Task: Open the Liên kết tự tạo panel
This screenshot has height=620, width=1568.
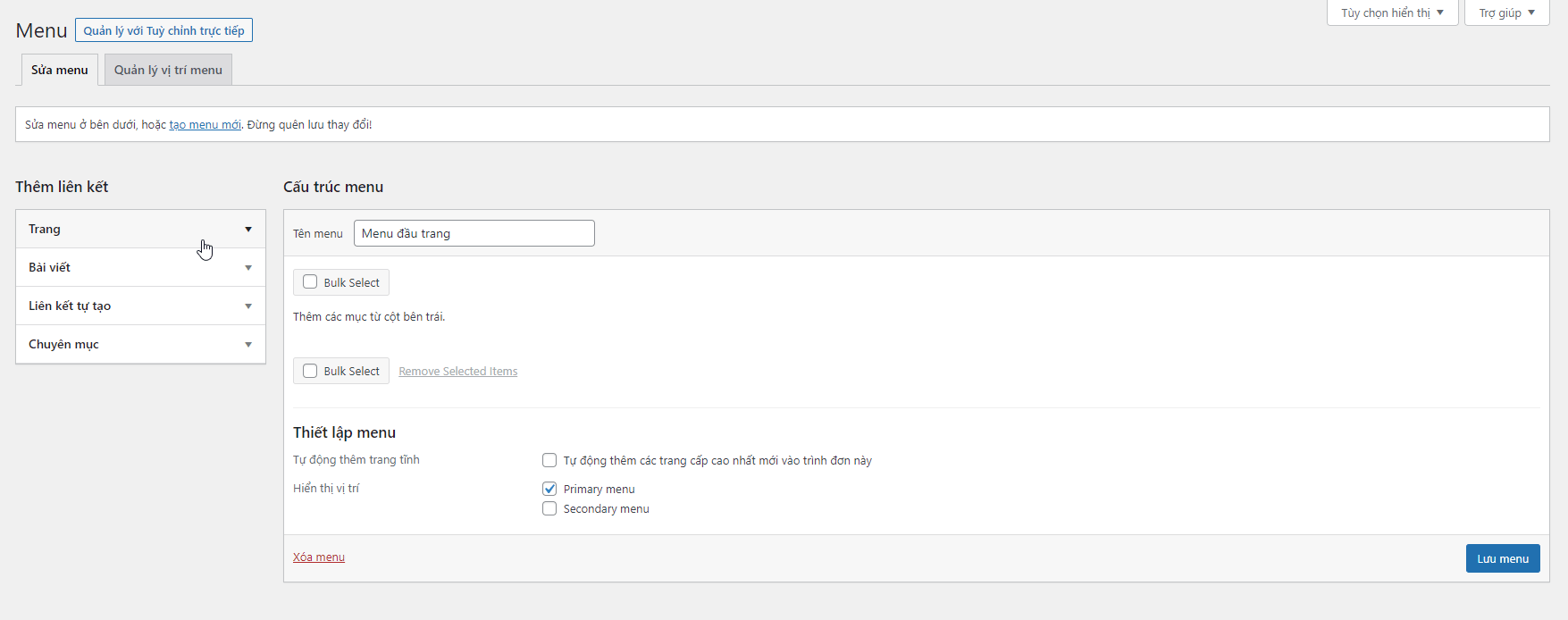Action: click(x=70, y=306)
